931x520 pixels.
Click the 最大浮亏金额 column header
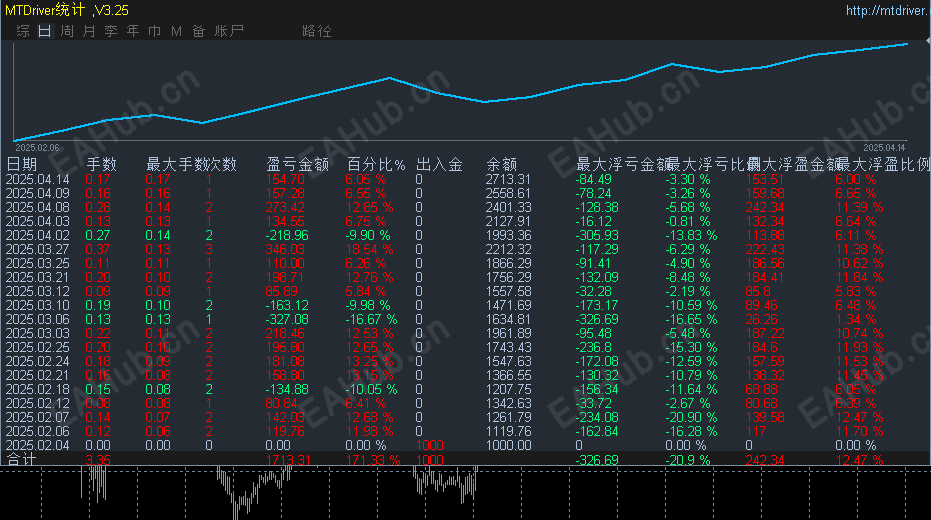(x=623, y=164)
